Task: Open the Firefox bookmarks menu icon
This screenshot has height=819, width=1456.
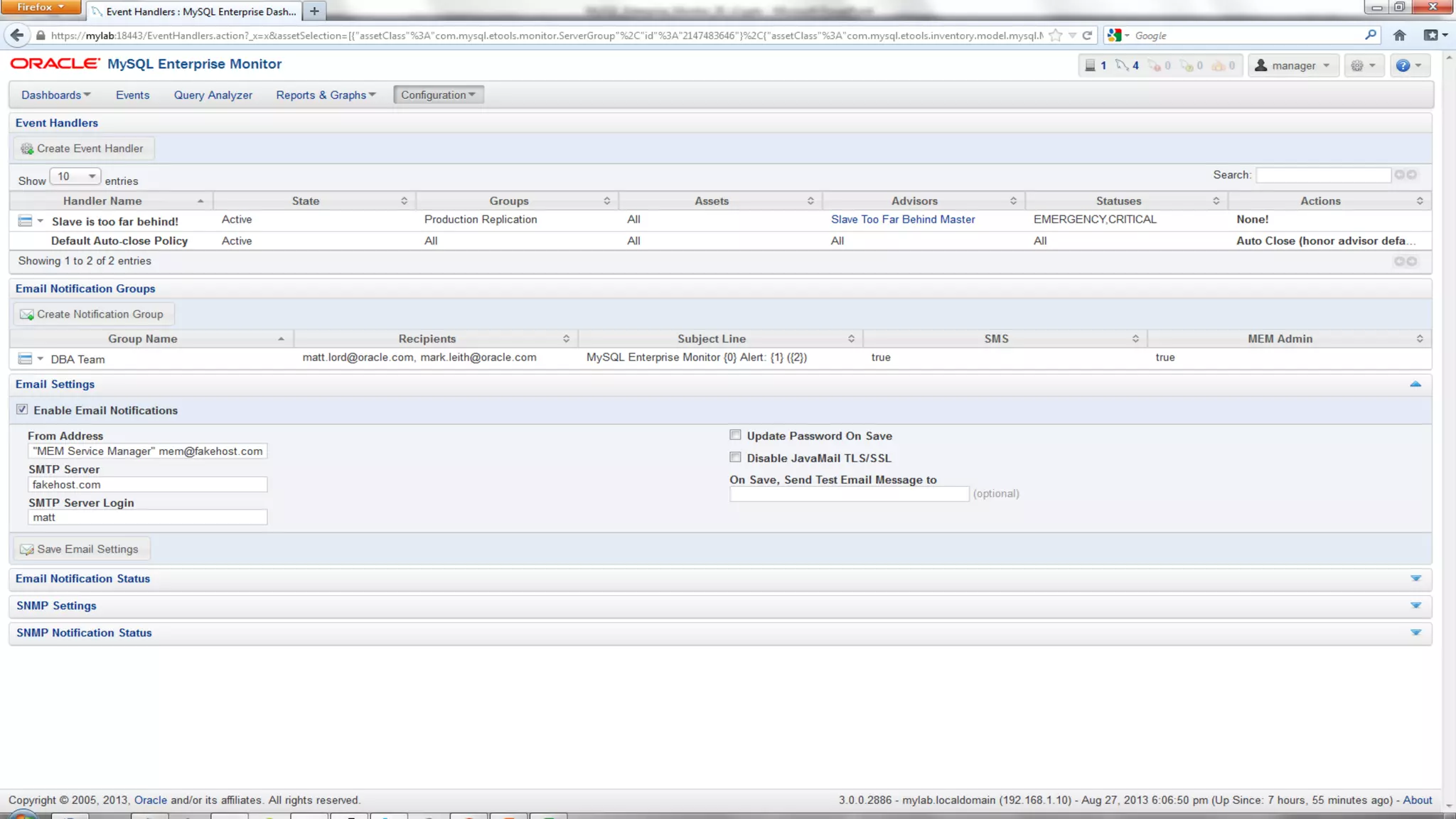Action: 1435,35
